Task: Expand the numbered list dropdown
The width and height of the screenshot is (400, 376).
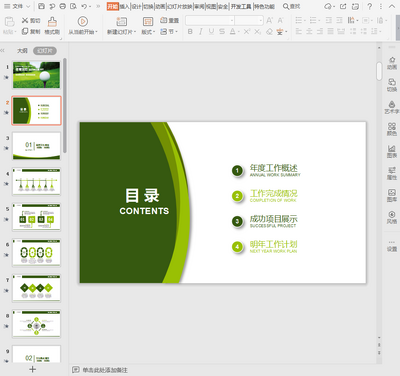Action: 319,21
